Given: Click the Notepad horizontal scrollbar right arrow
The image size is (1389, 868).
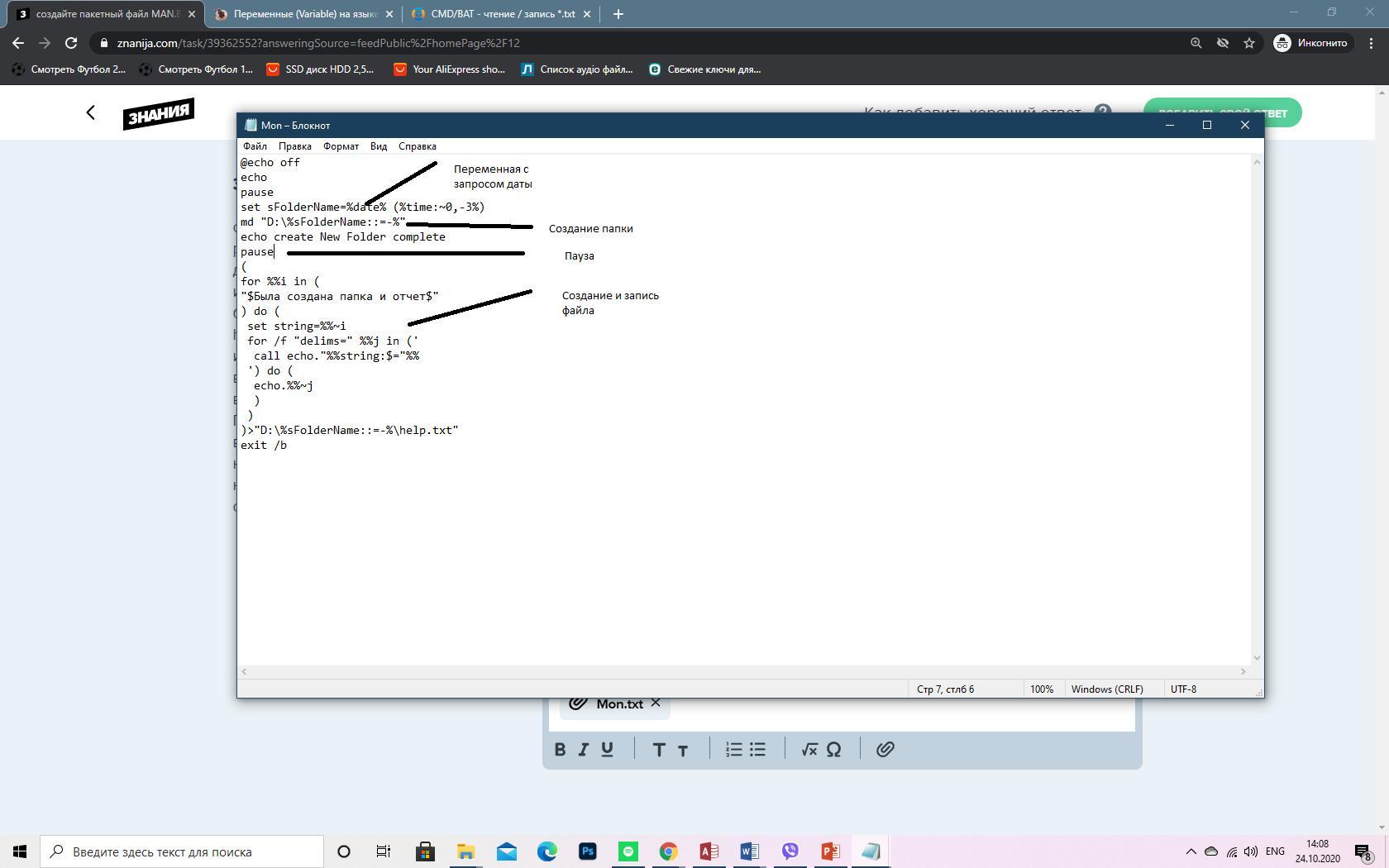Looking at the screenshot, I should click(x=1243, y=671).
